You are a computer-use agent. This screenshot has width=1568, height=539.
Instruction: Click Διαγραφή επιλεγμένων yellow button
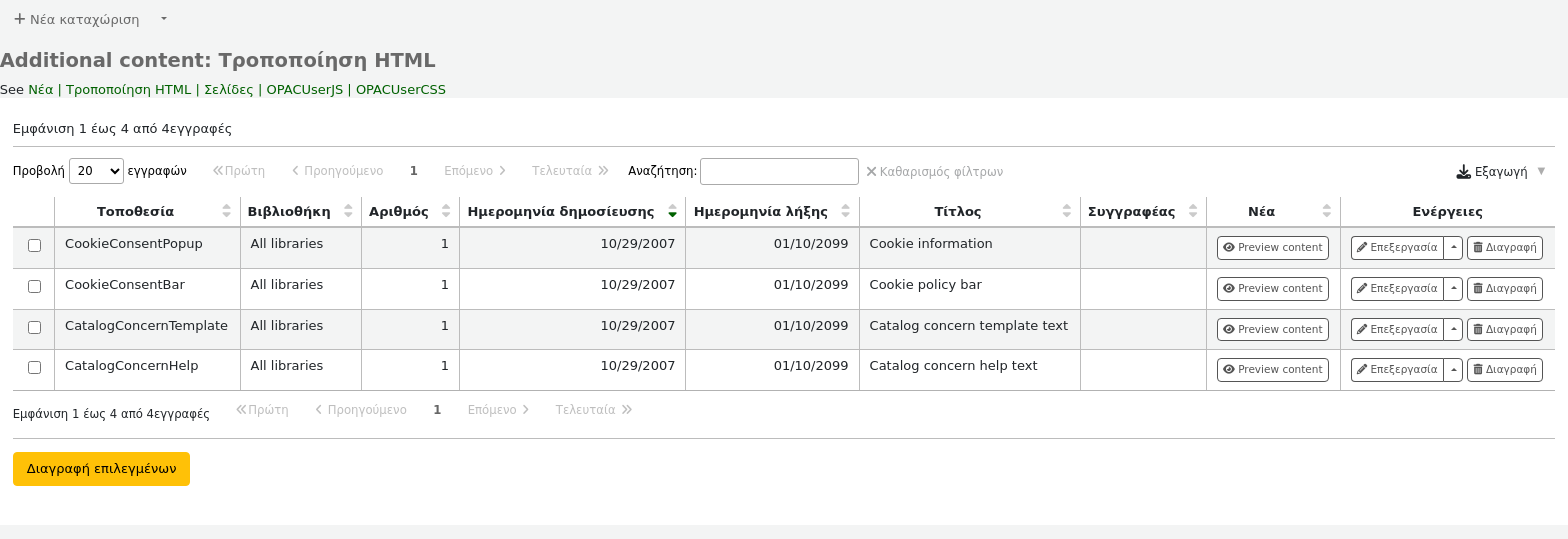(101, 469)
